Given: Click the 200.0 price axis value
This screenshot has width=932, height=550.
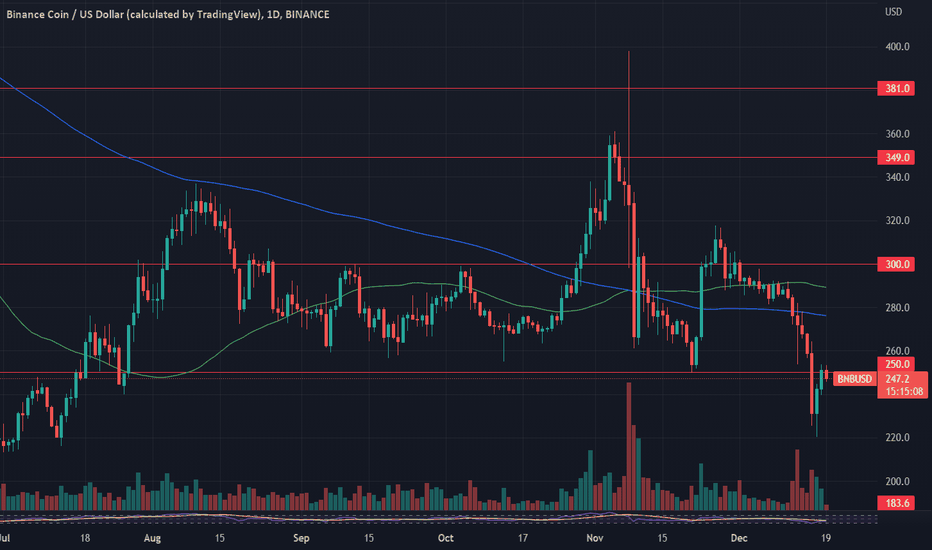Looking at the screenshot, I should [x=897, y=482].
